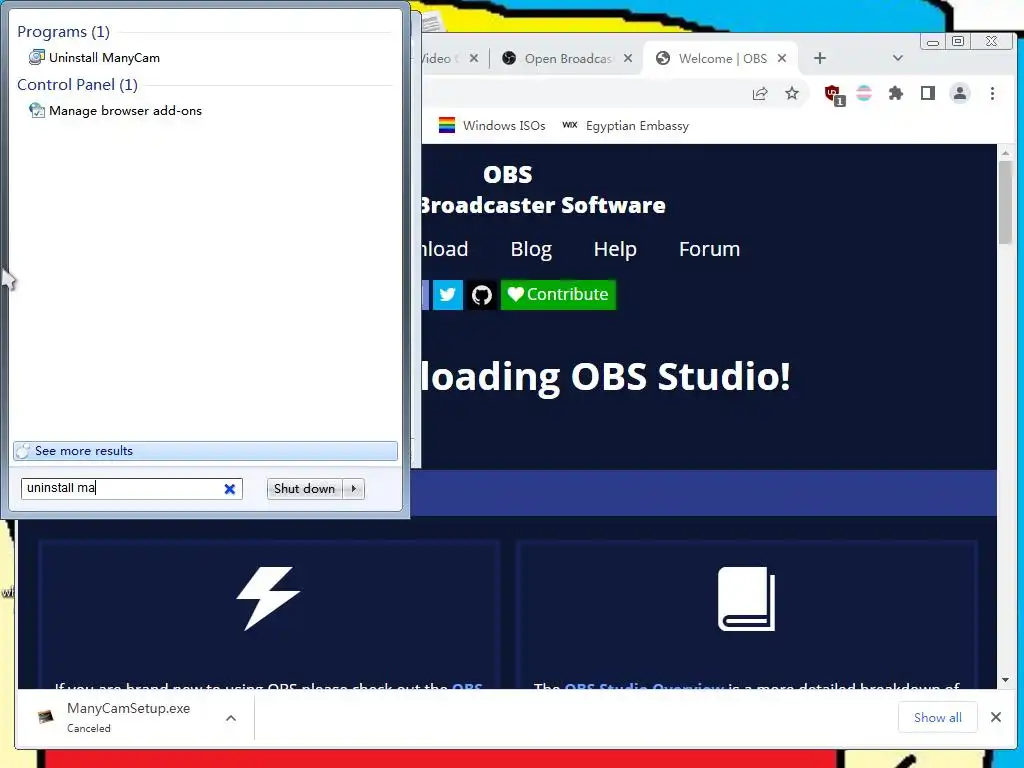Viewport: 1024px width, 768px height.
Task: Click the Manage browser add-ons icon
Action: click(37, 110)
